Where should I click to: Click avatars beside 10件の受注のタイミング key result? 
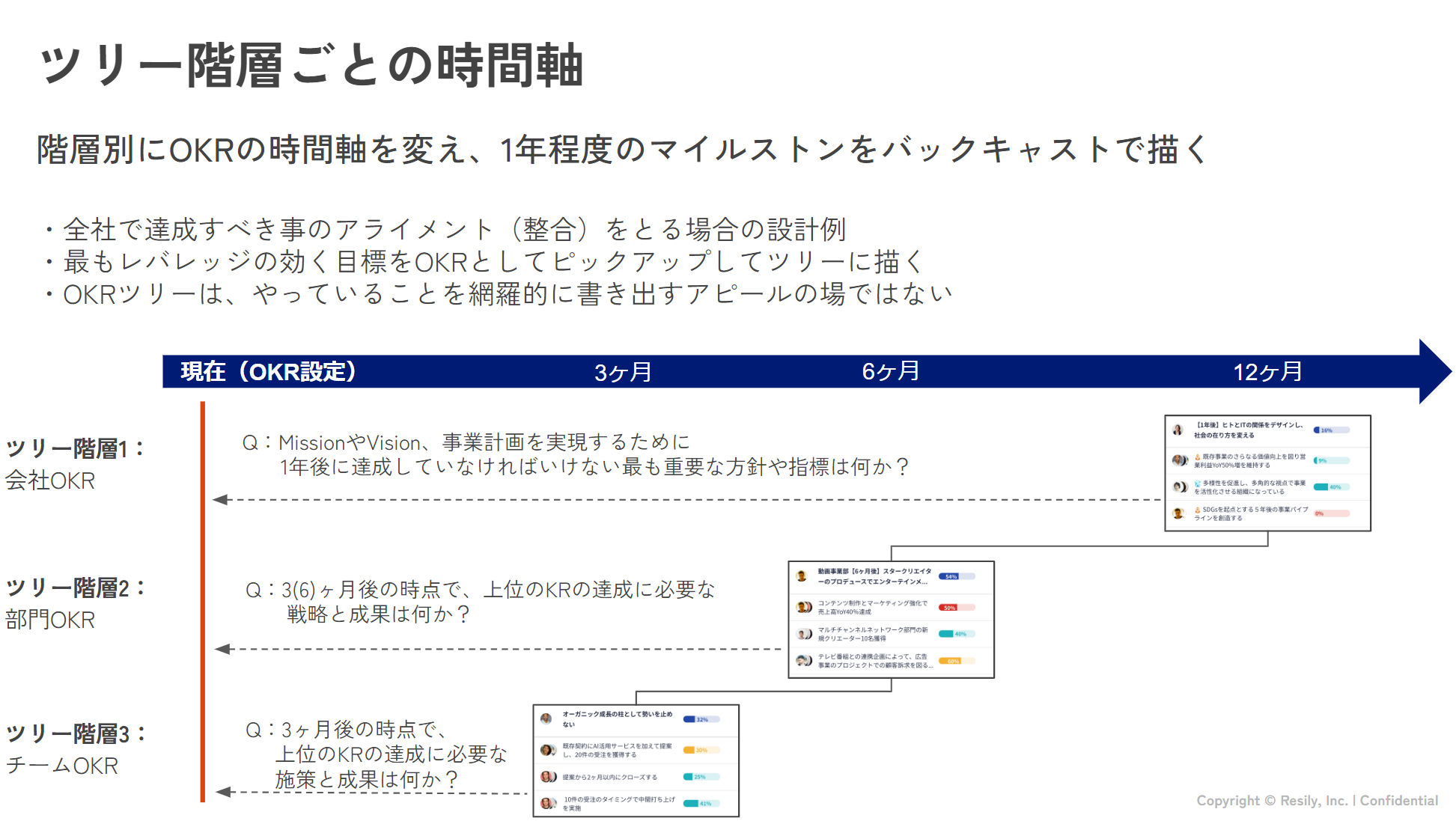pos(549,804)
